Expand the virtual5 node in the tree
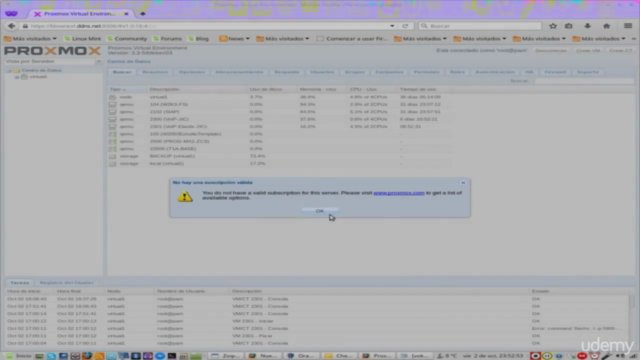The height and width of the screenshot is (360, 640). pos(17,77)
